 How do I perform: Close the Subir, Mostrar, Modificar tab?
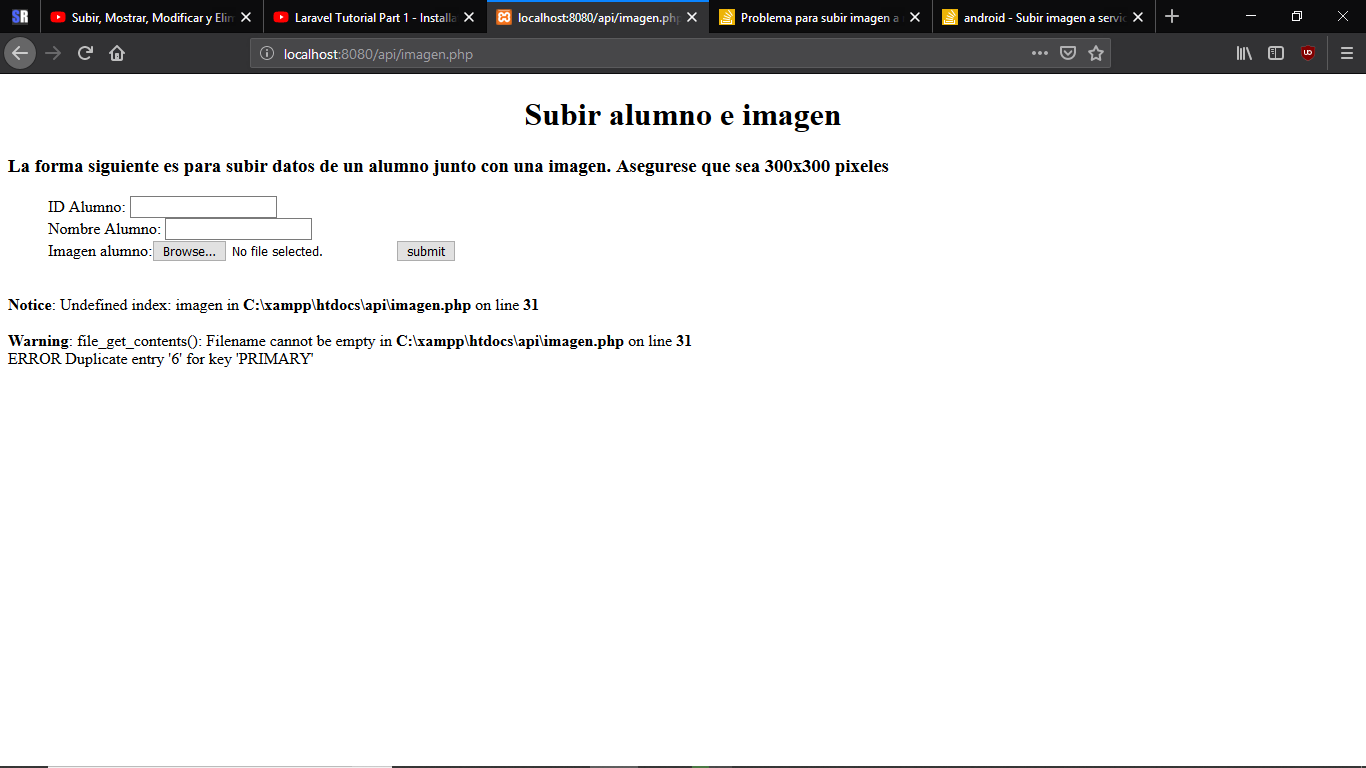[246, 17]
